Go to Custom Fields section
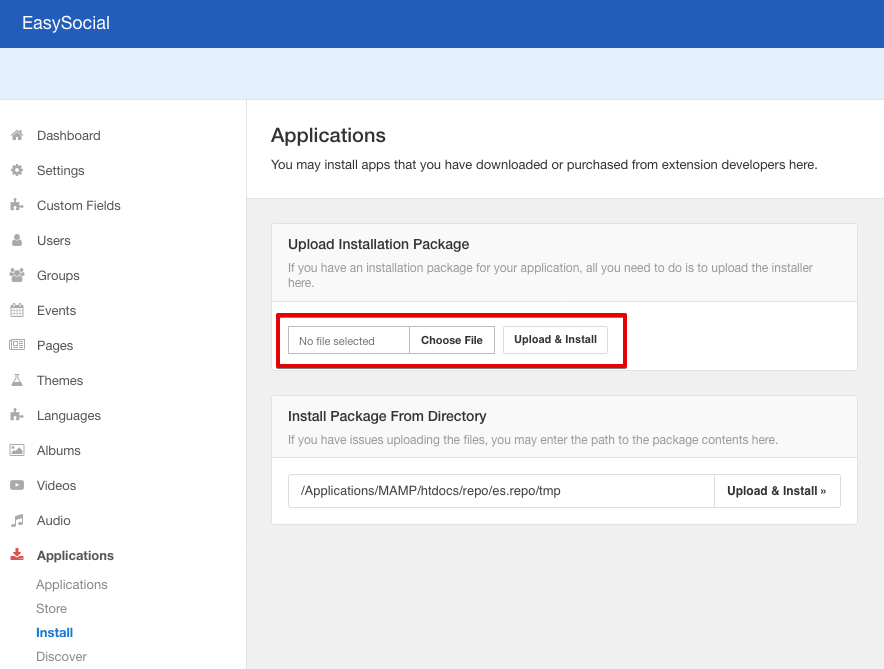The width and height of the screenshot is (884, 669). (x=78, y=205)
